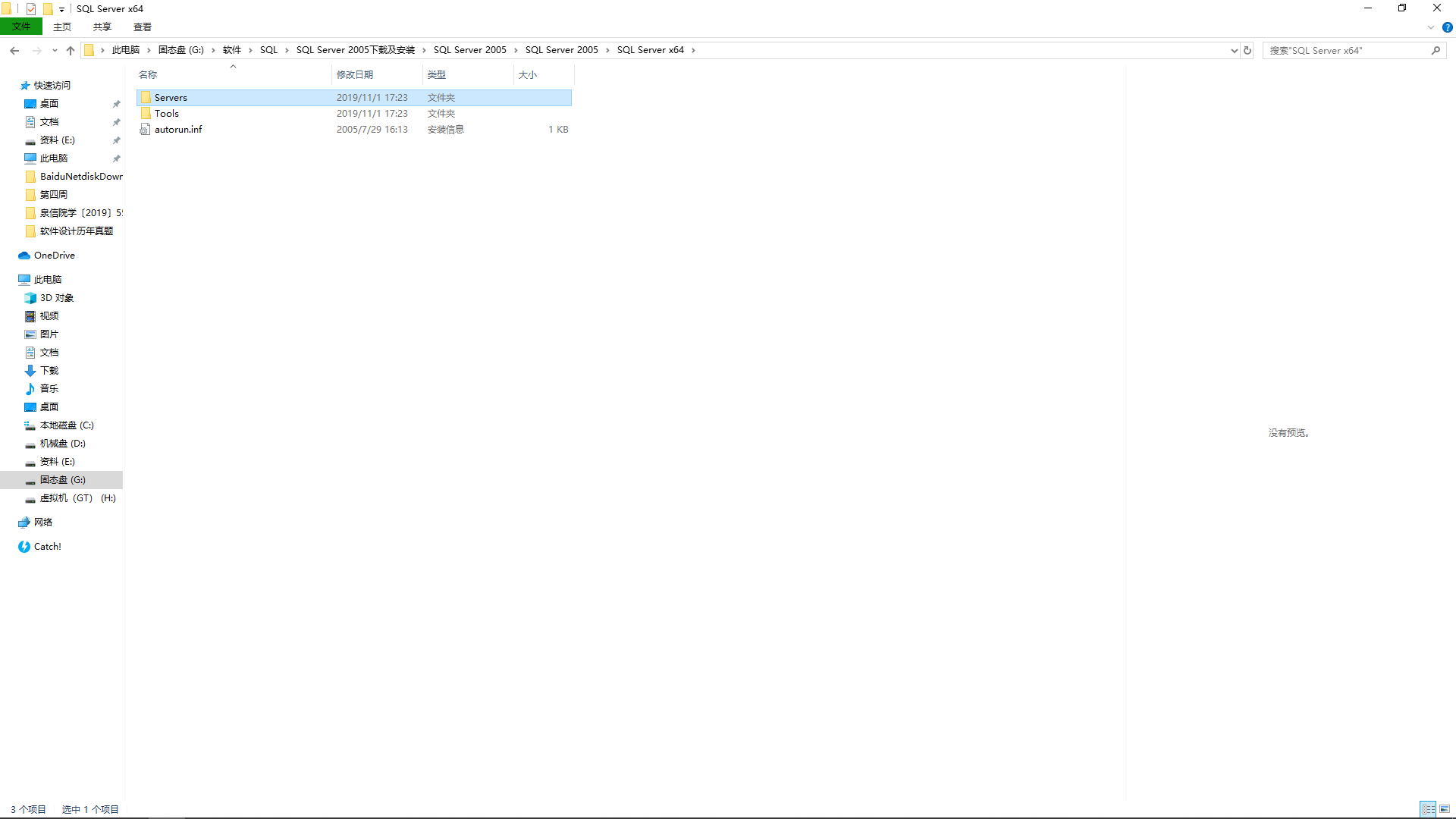1456x819 pixels.
Task: Open 图片 library folder
Action: (x=49, y=334)
